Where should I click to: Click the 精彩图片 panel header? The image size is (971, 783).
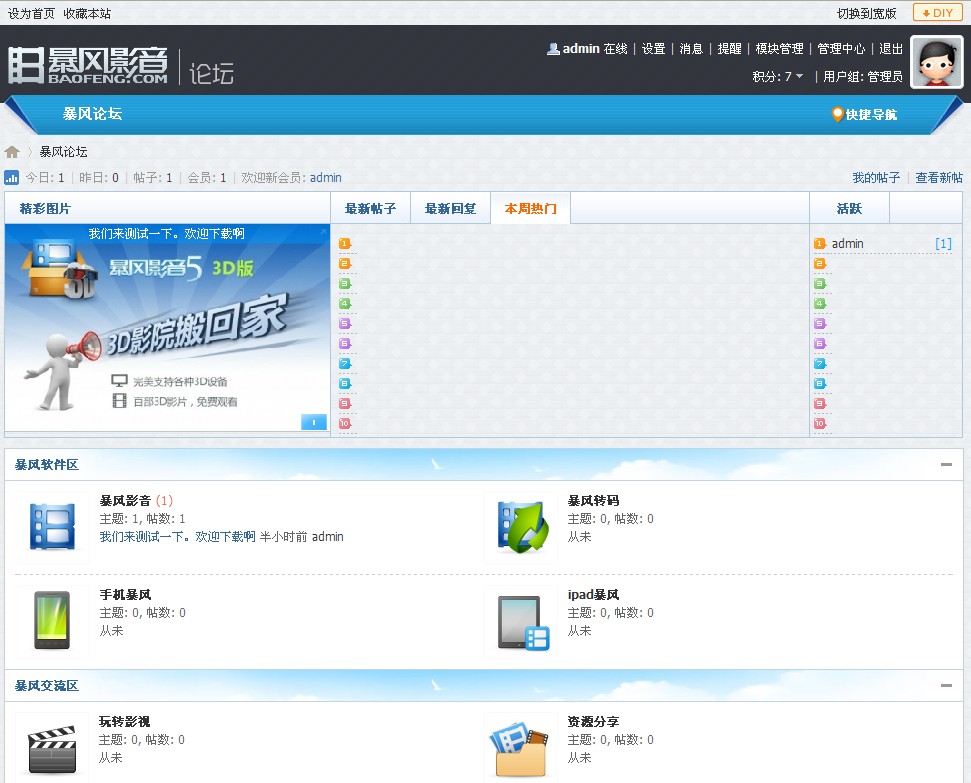tap(45, 209)
